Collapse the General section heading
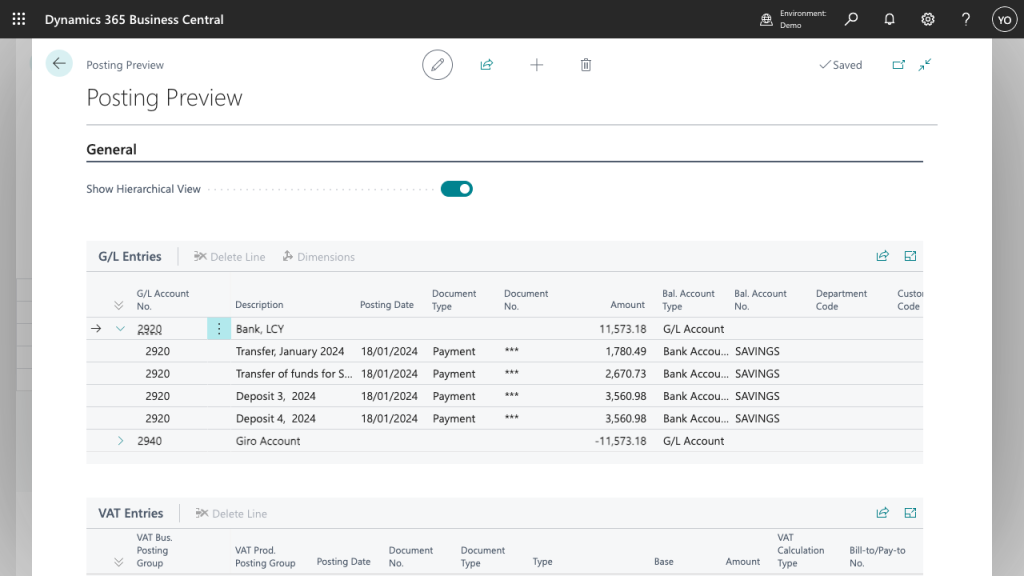 [x=112, y=150]
